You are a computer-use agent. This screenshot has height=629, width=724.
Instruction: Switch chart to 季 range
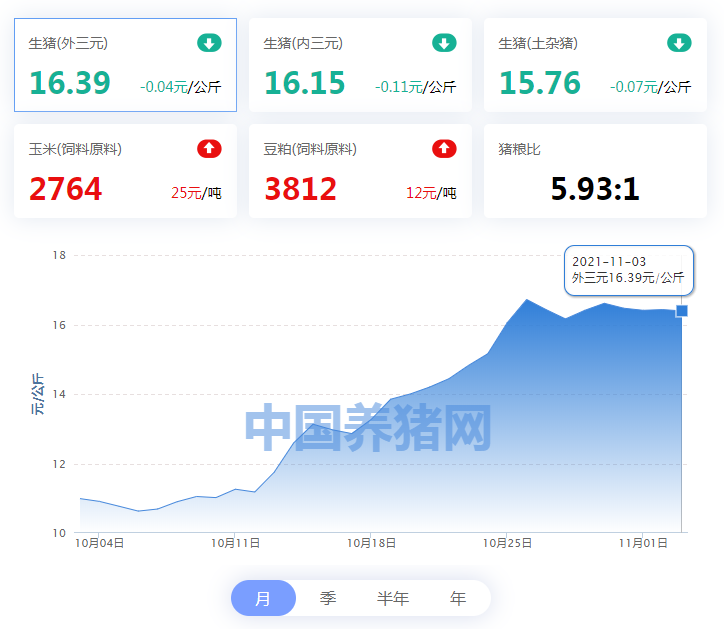point(328,598)
